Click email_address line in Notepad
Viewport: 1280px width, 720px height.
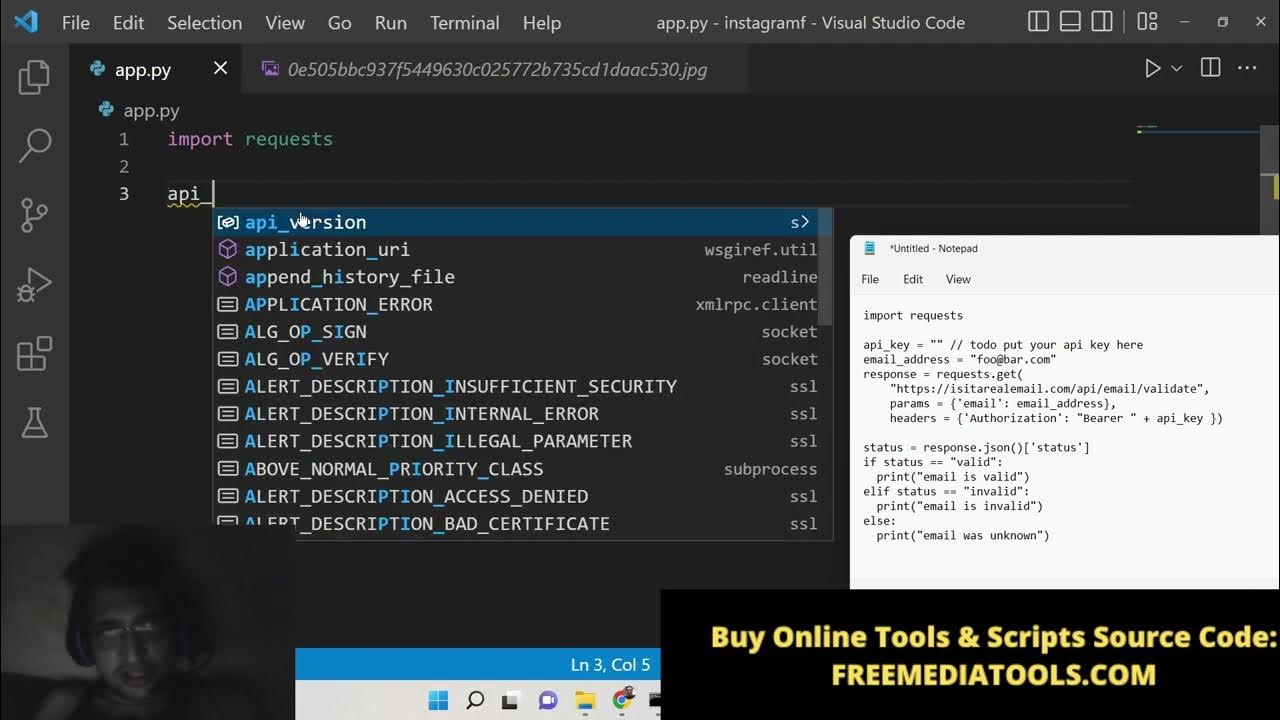point(960,359)
